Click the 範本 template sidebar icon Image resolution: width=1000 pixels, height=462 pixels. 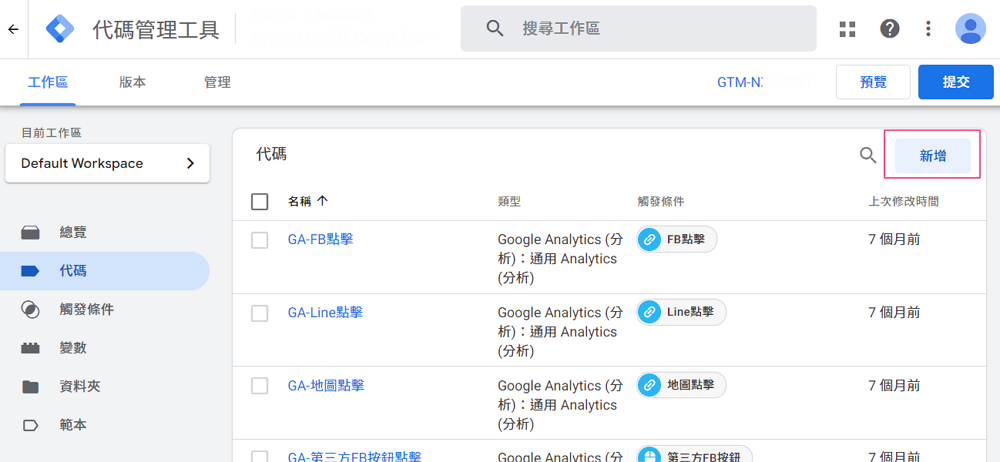pos(31,425)
